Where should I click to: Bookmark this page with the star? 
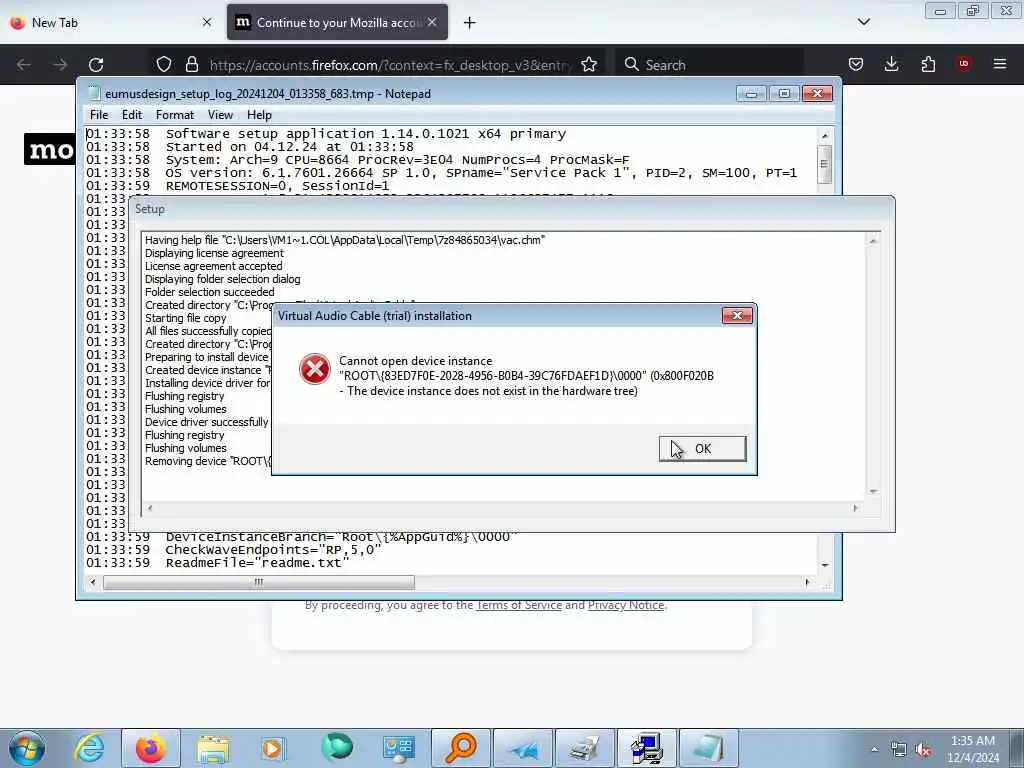pos(589,65)
